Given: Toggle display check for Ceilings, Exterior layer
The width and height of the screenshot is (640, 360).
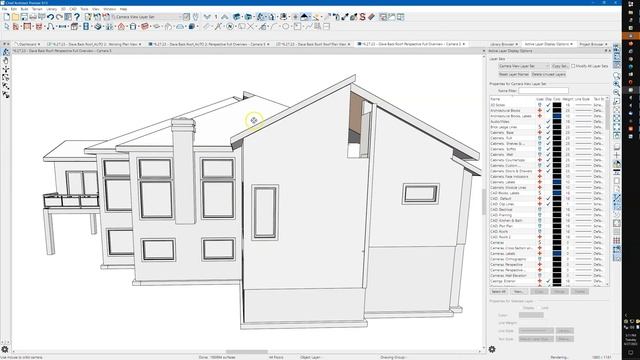Looking at the screenshot, I should point(548,281).
